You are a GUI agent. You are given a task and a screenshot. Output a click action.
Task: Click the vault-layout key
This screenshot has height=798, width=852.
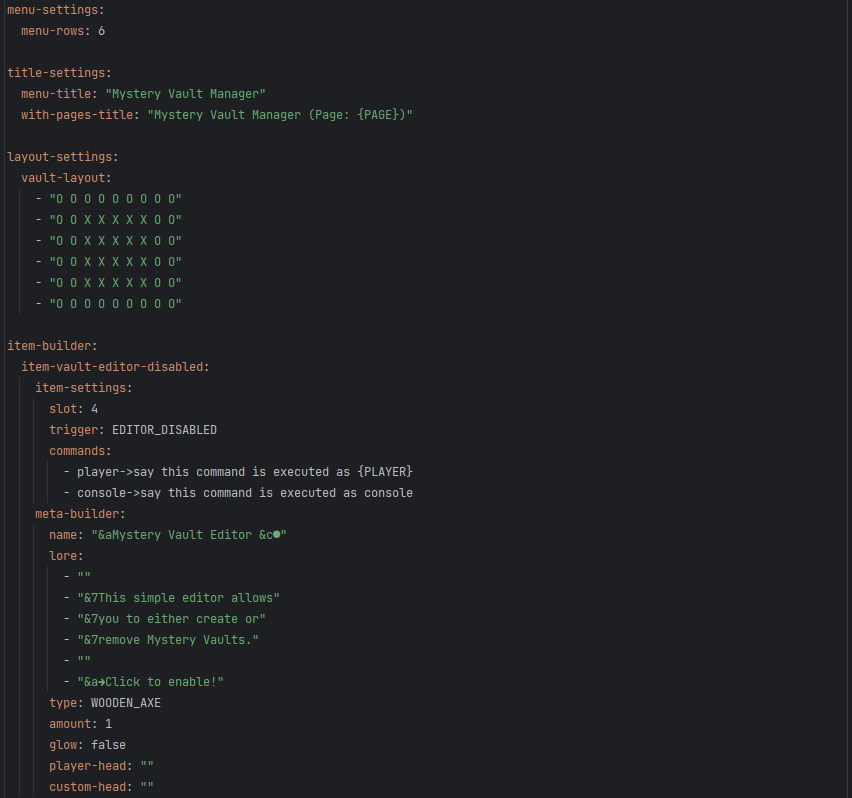click(66, 178)
